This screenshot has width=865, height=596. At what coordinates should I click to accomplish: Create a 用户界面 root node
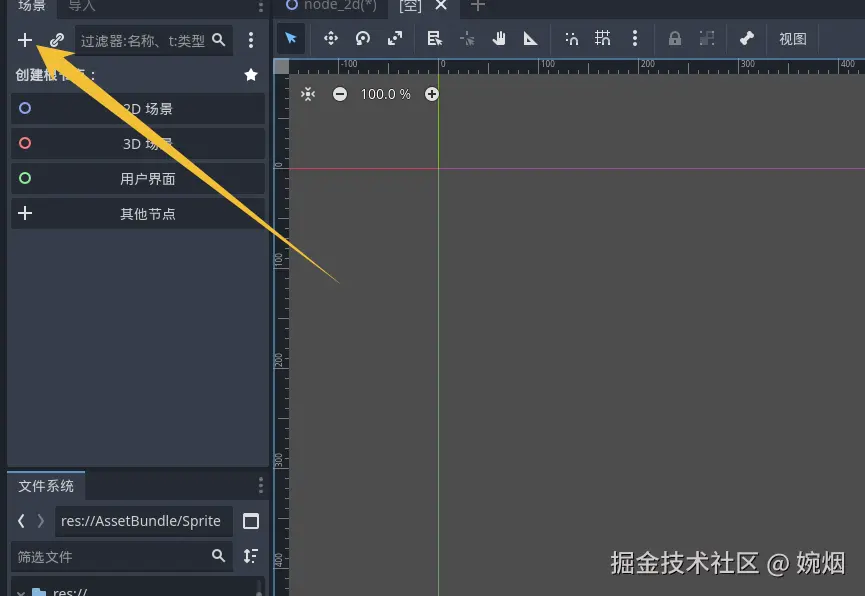click(x=138, y=179)
